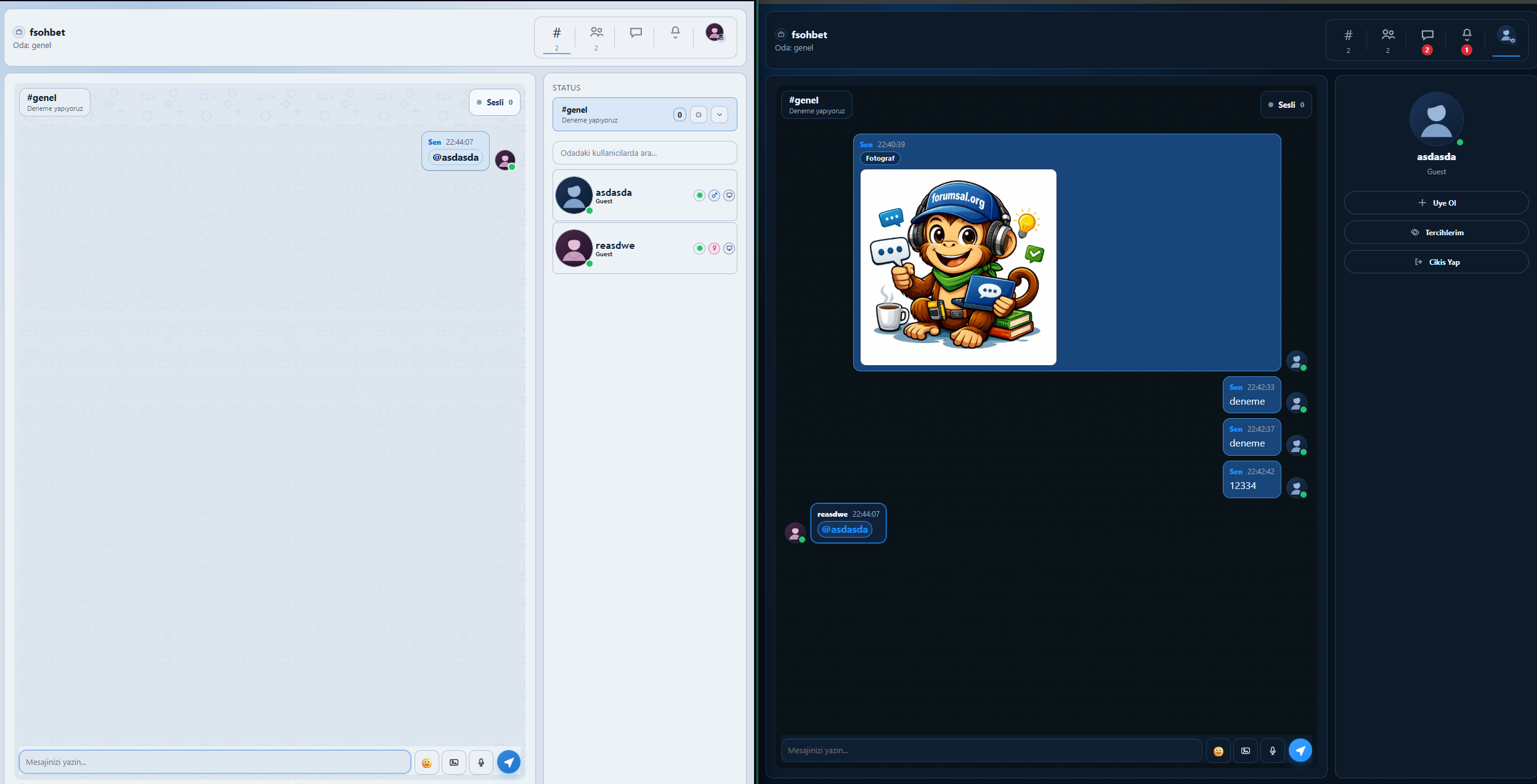Open profile avatar menu in light header
Viewport: 1537px width, 784px height.
pos(714,33)
